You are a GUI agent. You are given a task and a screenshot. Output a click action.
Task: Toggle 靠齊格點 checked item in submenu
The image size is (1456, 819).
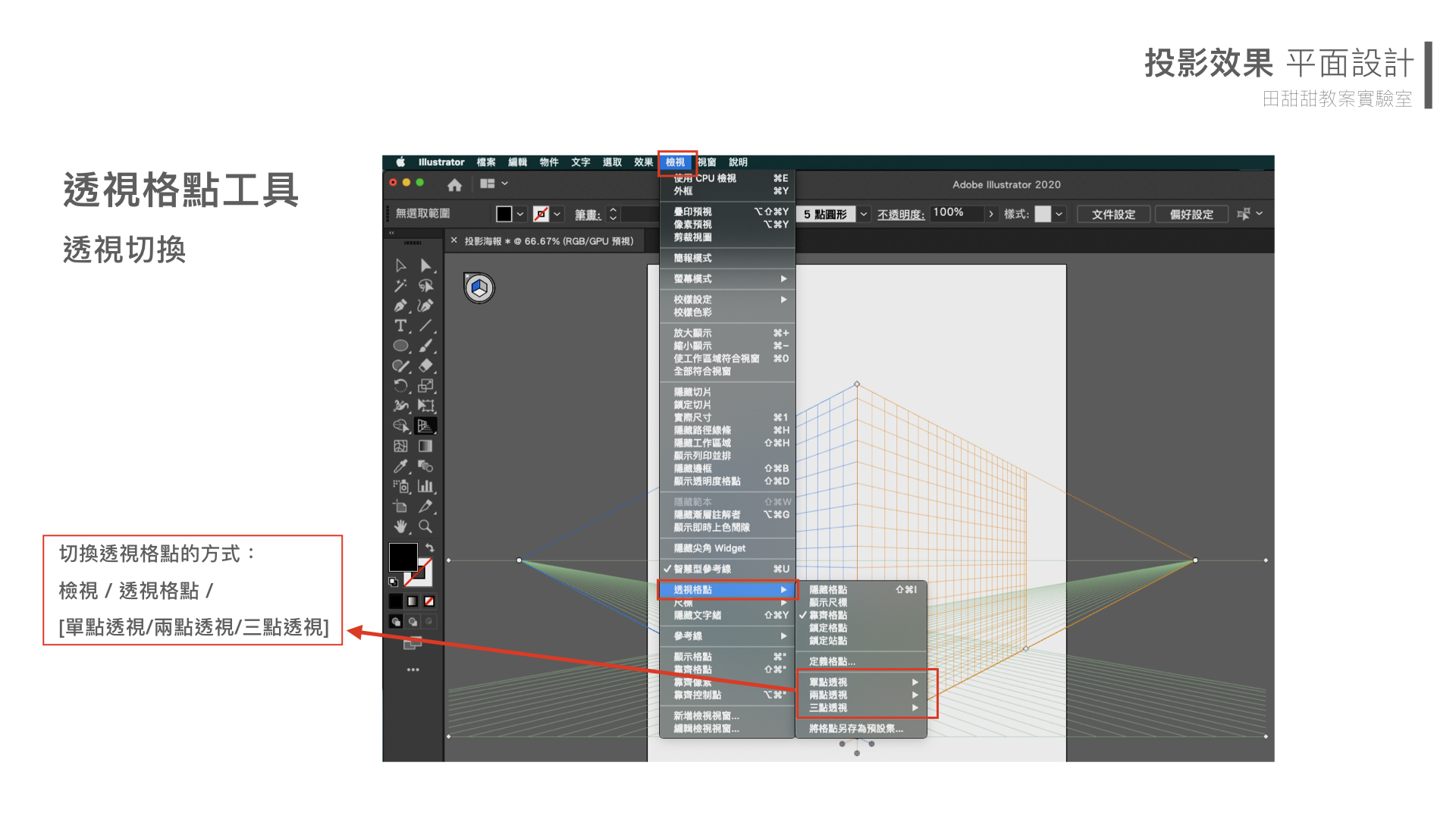827,615
